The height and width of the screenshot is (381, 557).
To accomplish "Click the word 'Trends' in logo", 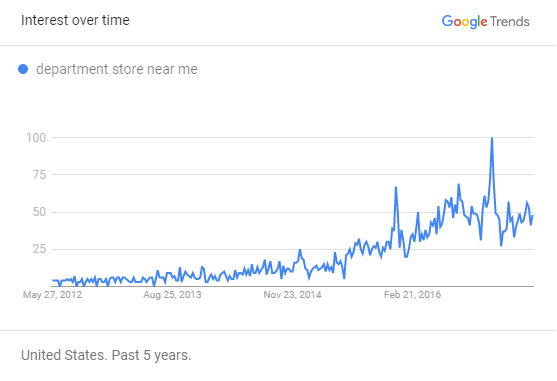I will 510,22.
